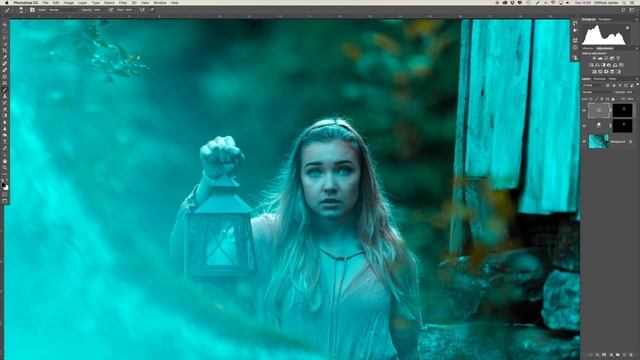Open the Window menu
Viewport: 640px width, 360px height.
(160, 2)
